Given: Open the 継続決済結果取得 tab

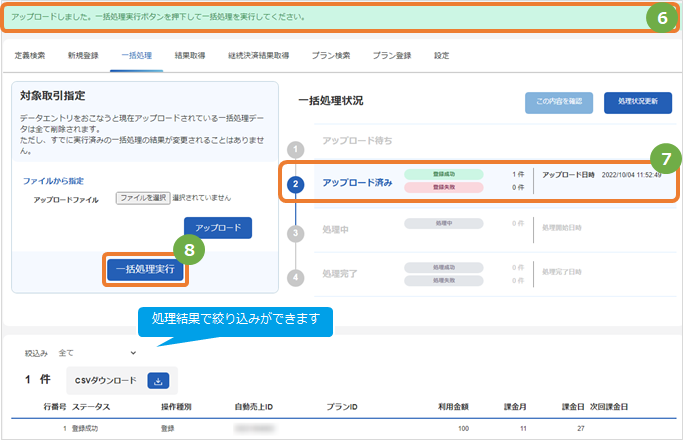Looking at the screenshot, I should [x=259, y=56].
